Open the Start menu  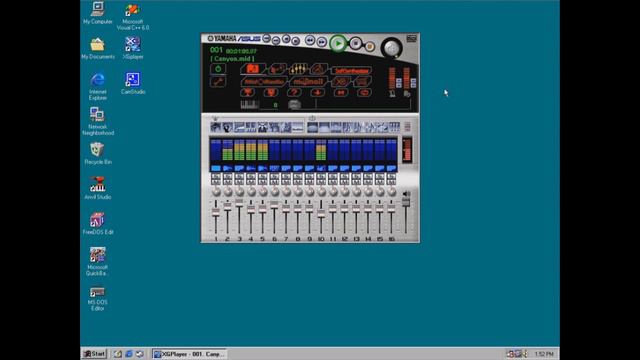click(x=94, y=354)
